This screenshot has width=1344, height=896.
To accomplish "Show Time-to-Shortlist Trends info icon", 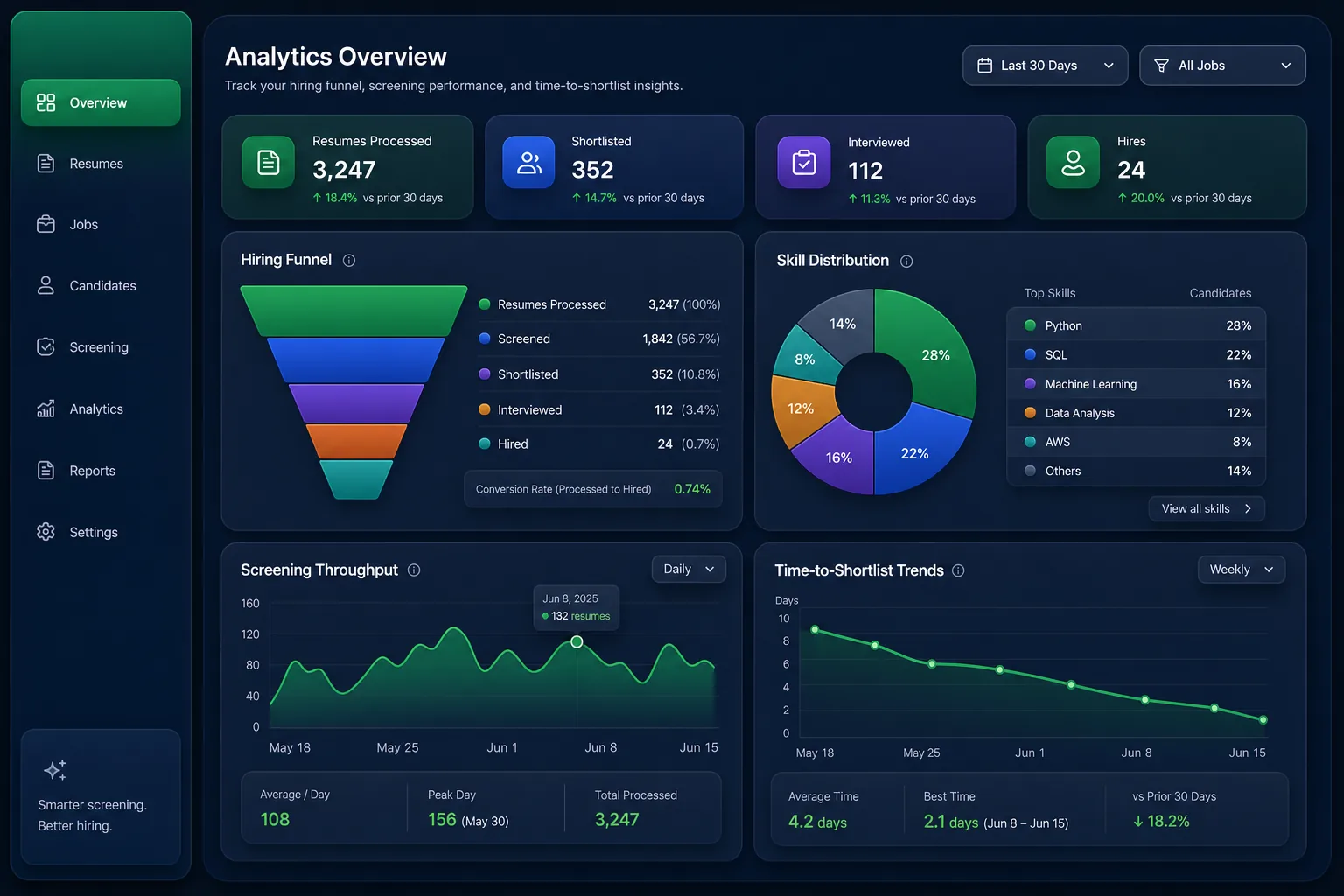I will [958, 570].
